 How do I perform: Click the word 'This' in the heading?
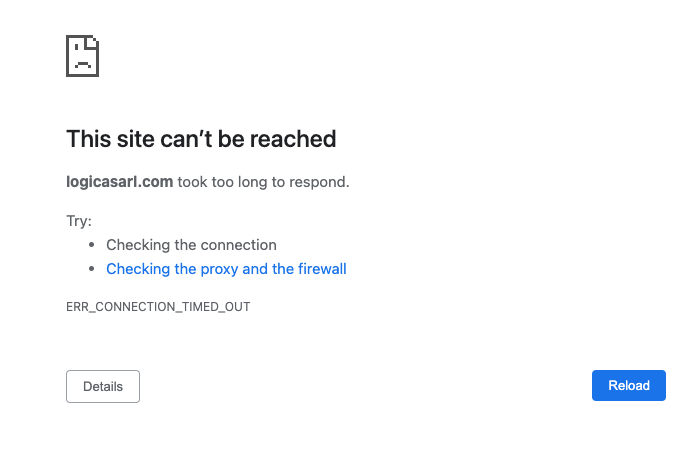click(87, 138)
